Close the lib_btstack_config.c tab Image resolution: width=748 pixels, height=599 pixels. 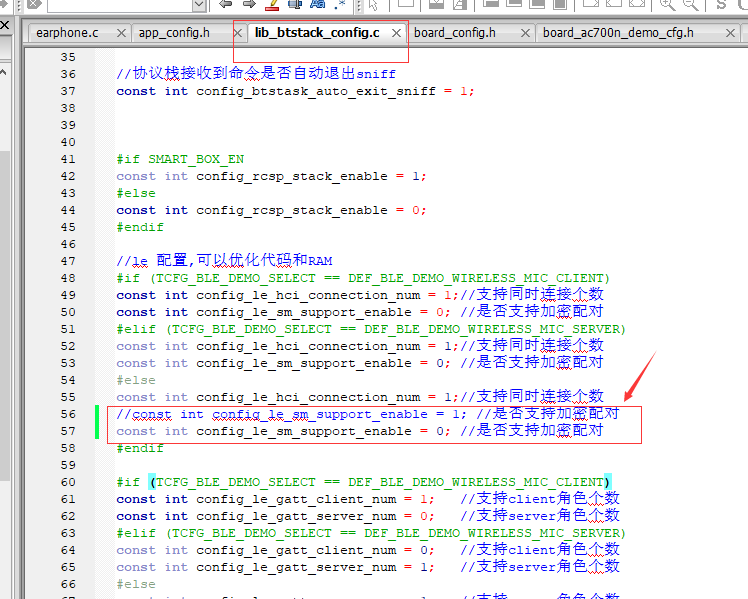(x=396, y=33)
